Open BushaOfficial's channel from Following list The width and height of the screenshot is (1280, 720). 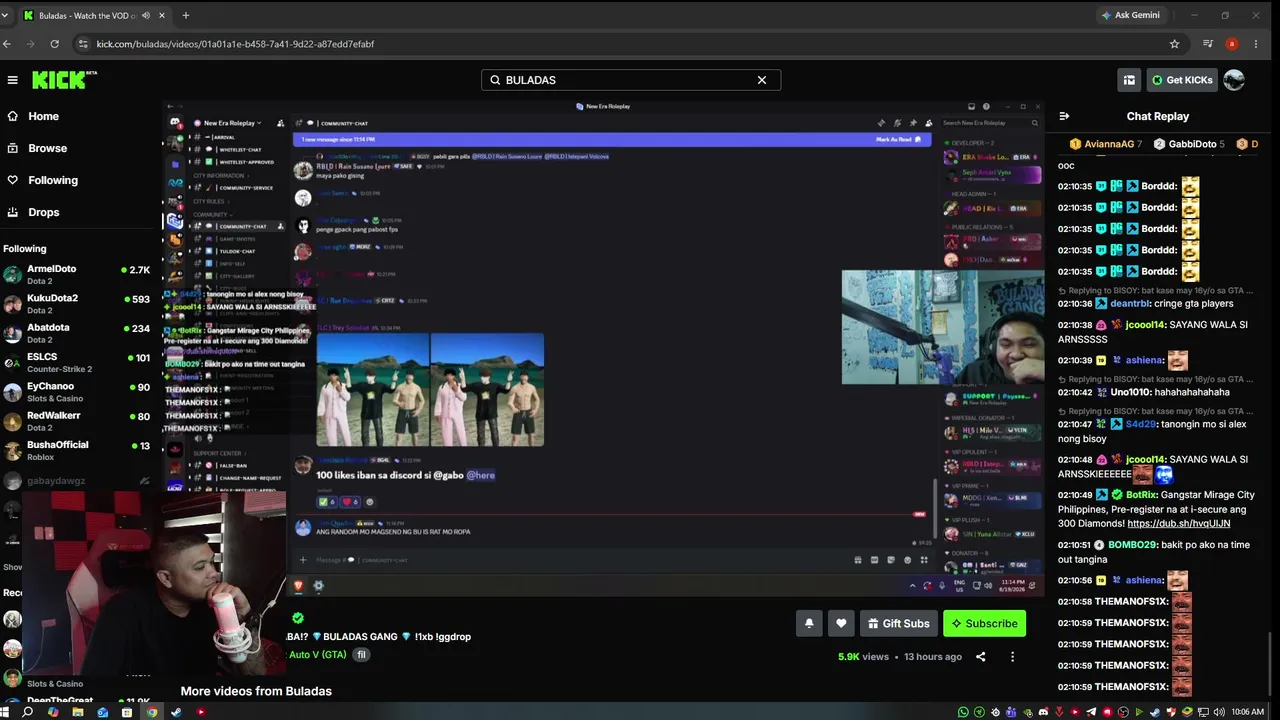(78, 450)
